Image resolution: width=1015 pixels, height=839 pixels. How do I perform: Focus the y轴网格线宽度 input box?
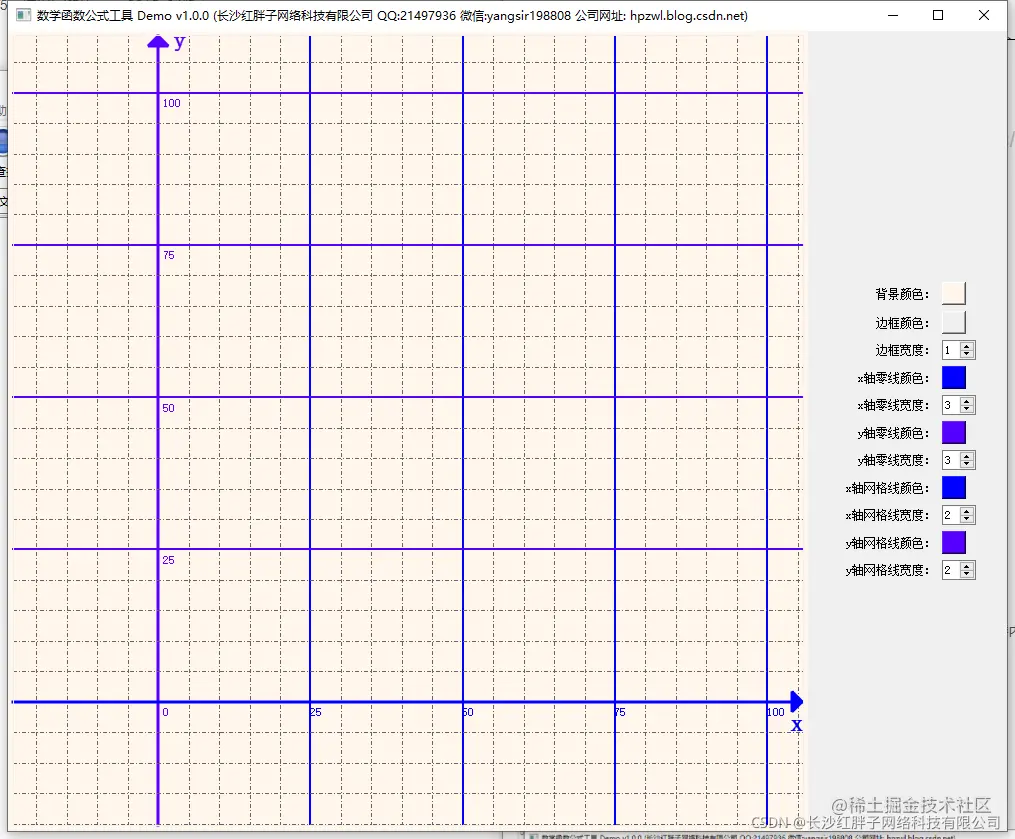tap(952, 570)
